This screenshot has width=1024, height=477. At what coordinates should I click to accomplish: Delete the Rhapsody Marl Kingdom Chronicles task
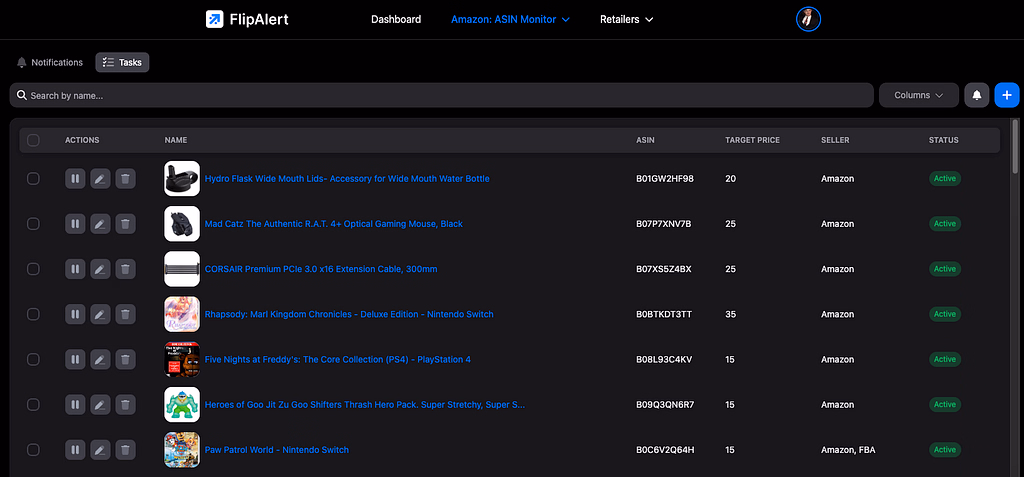(x=125, y=314)
